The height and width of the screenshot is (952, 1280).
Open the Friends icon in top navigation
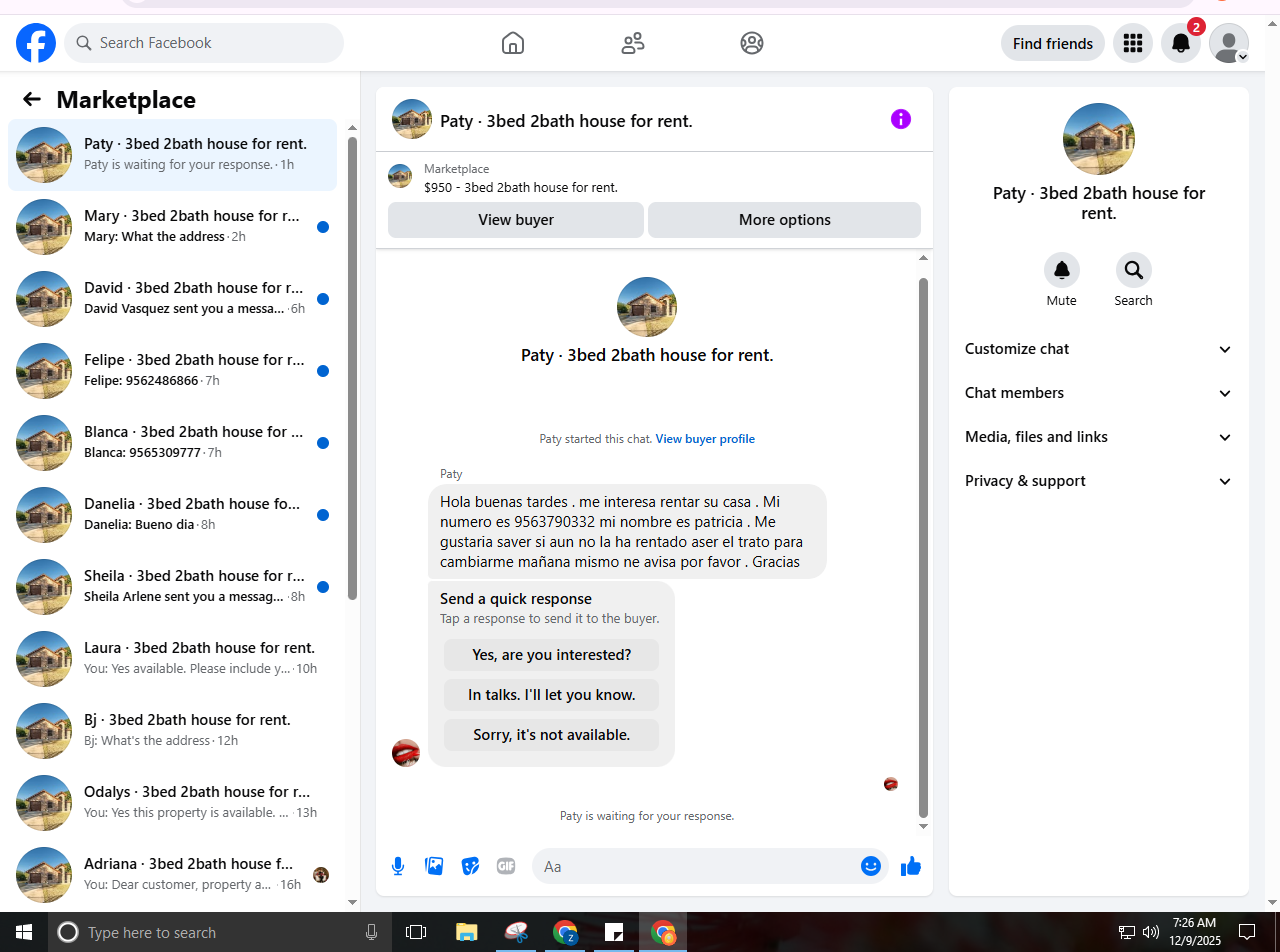pyautogui.click(x=633, y=43)
